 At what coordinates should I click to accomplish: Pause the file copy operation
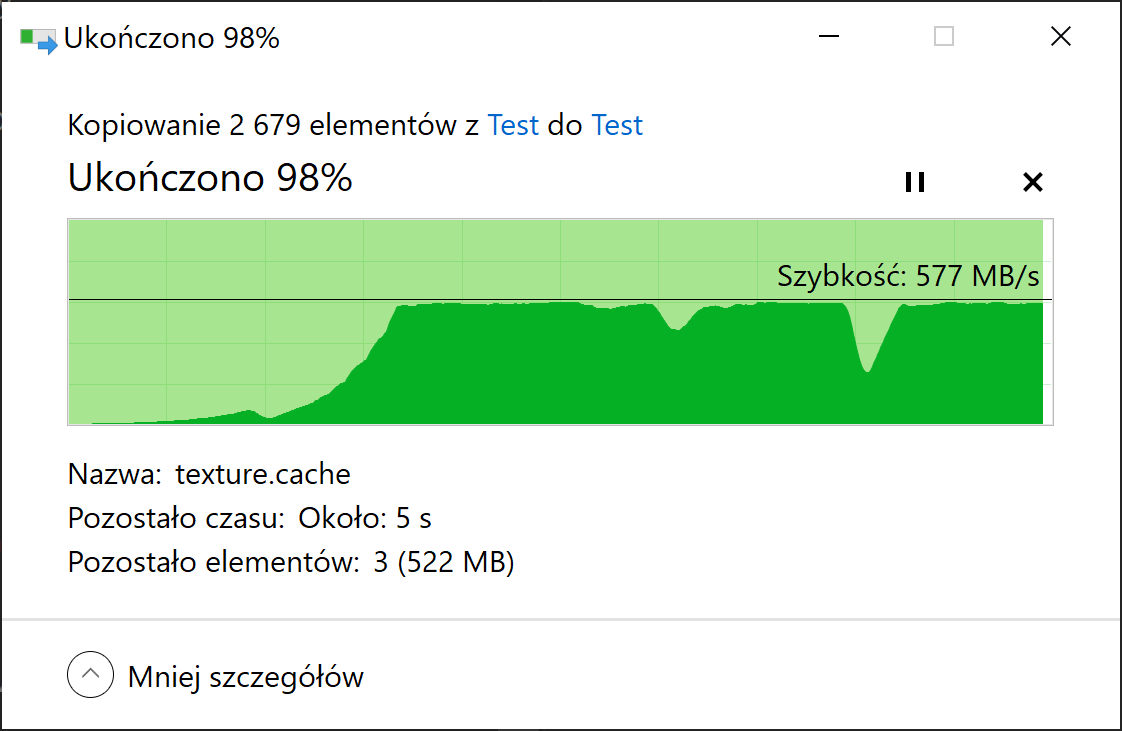pos(914,182)
